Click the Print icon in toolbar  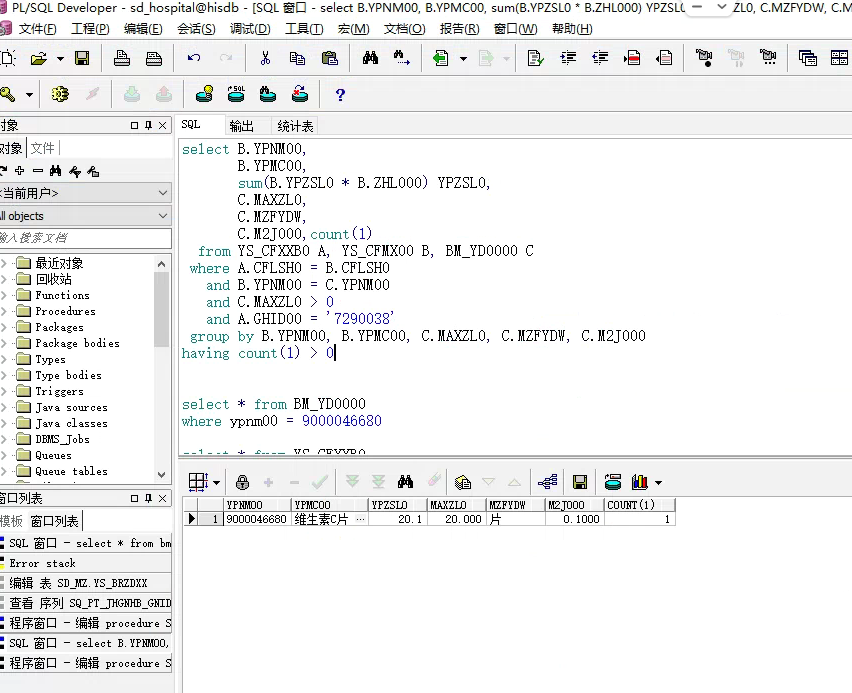pos(122,59)
